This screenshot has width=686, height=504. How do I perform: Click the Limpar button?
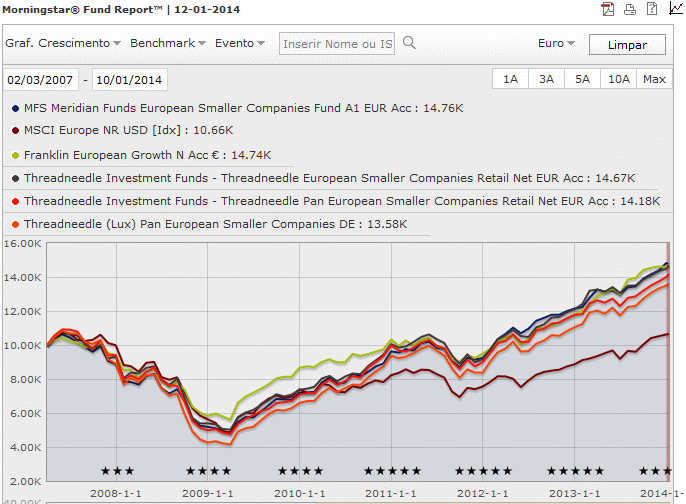tap(627, 45)
